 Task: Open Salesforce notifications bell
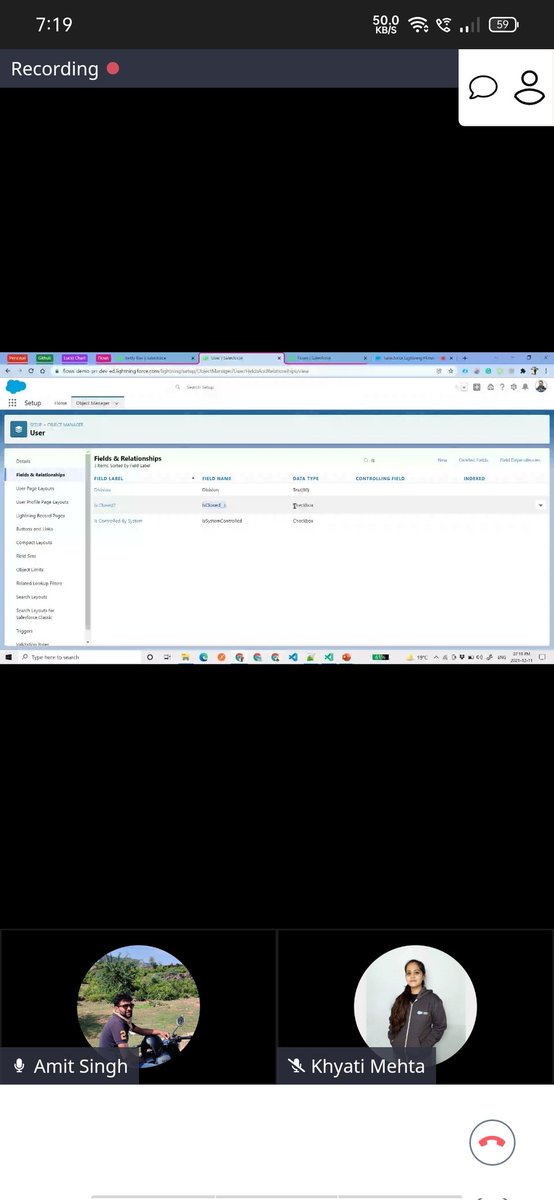pyautogui.click(x=526, y=387)
